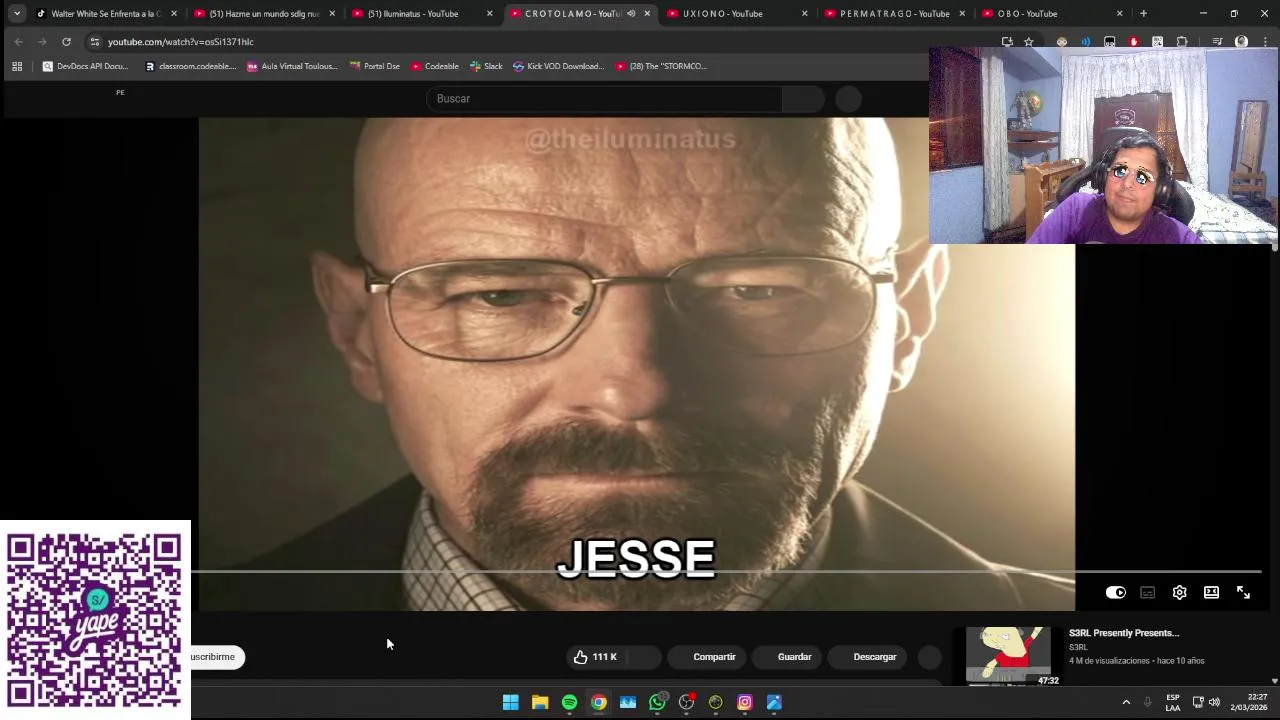
Task: Open the Extensions puzzle menu
Action: point(1181,42)
